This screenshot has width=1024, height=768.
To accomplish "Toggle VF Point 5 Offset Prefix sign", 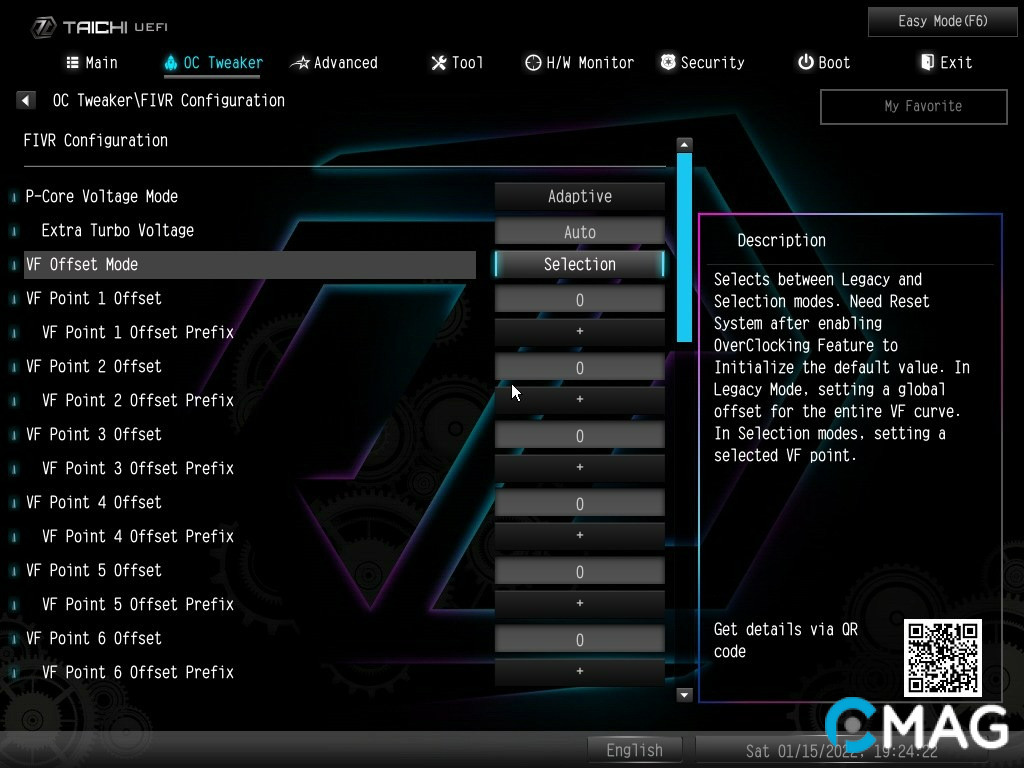I will coord(580,604).
